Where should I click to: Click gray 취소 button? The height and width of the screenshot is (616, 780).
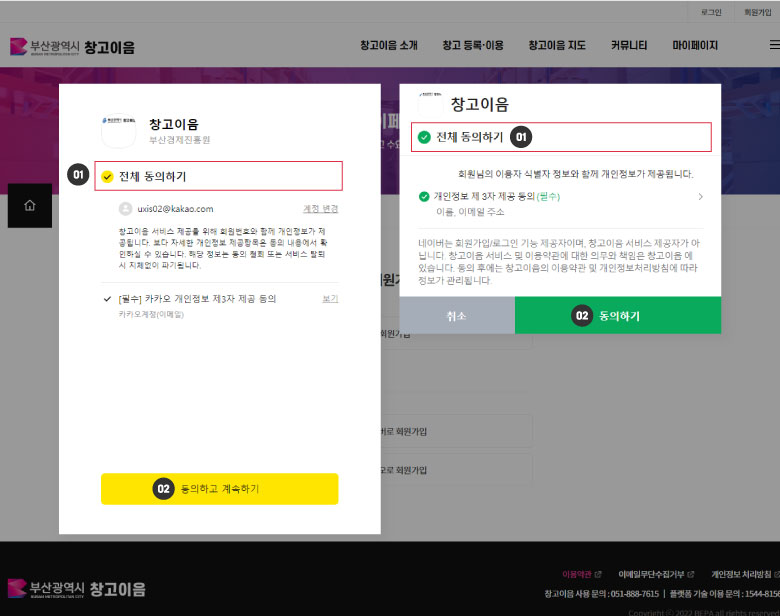pos(457,315)
